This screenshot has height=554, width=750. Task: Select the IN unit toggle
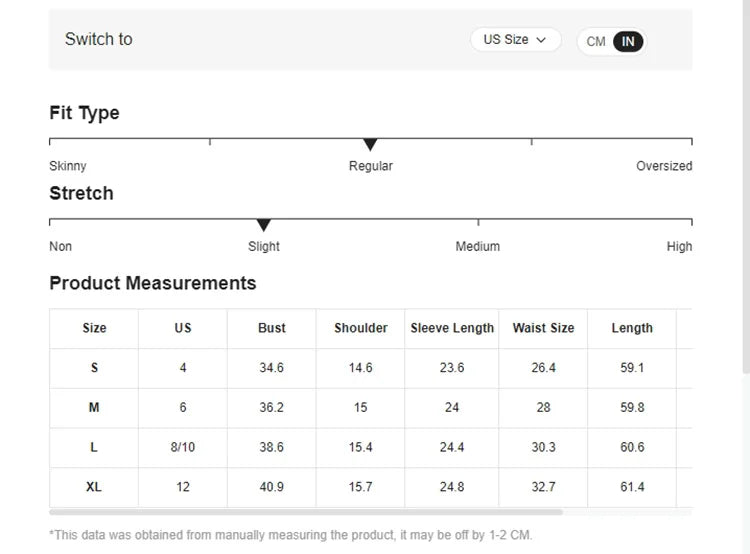[628, 42]
